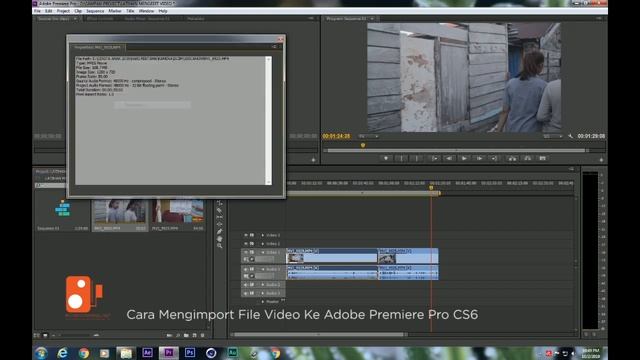
Task: Click trash Clear icon in Project panel
Action: click(x=202, y=335)
